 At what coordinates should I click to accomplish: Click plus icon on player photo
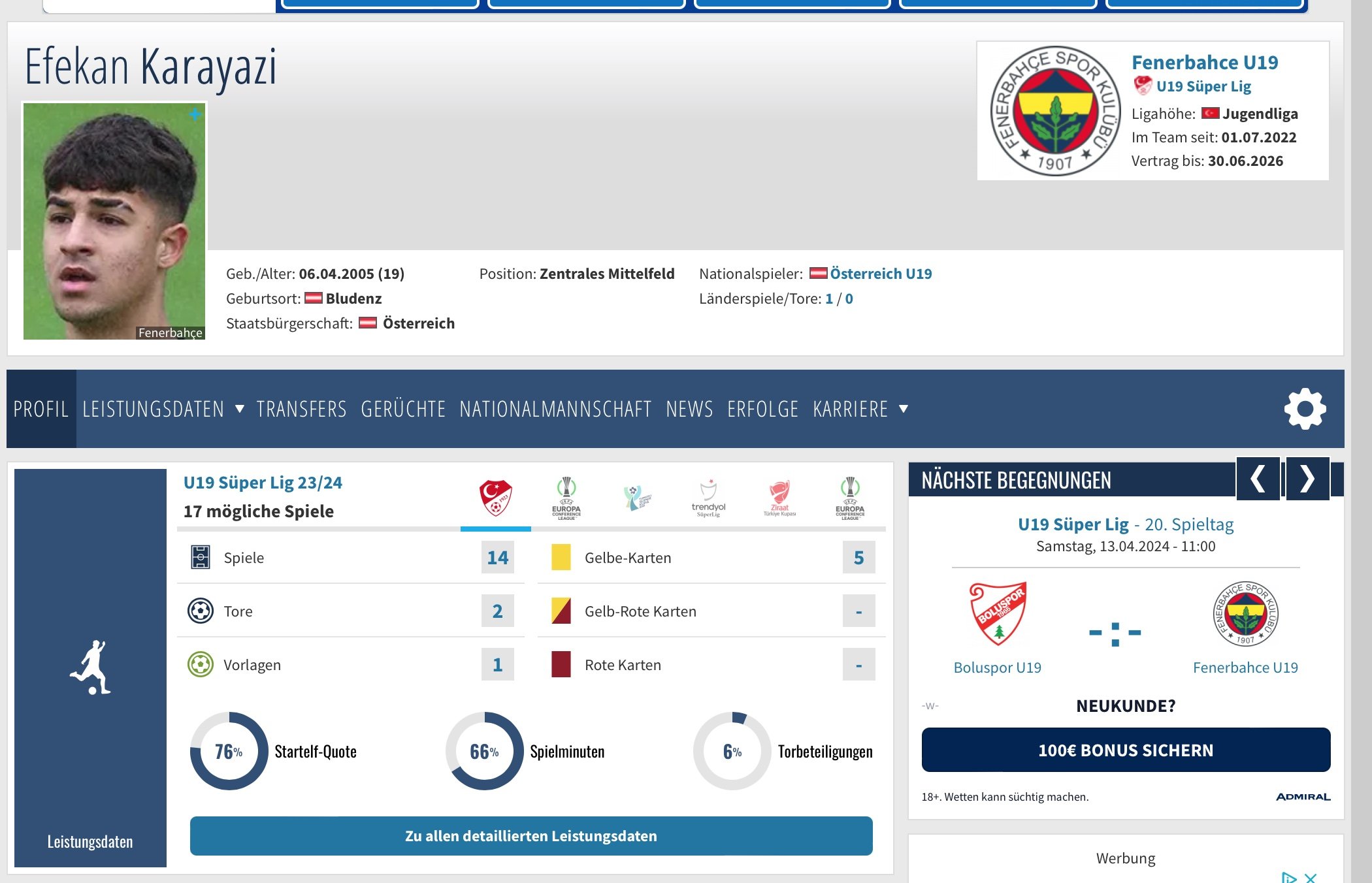(x=195, y=115)
